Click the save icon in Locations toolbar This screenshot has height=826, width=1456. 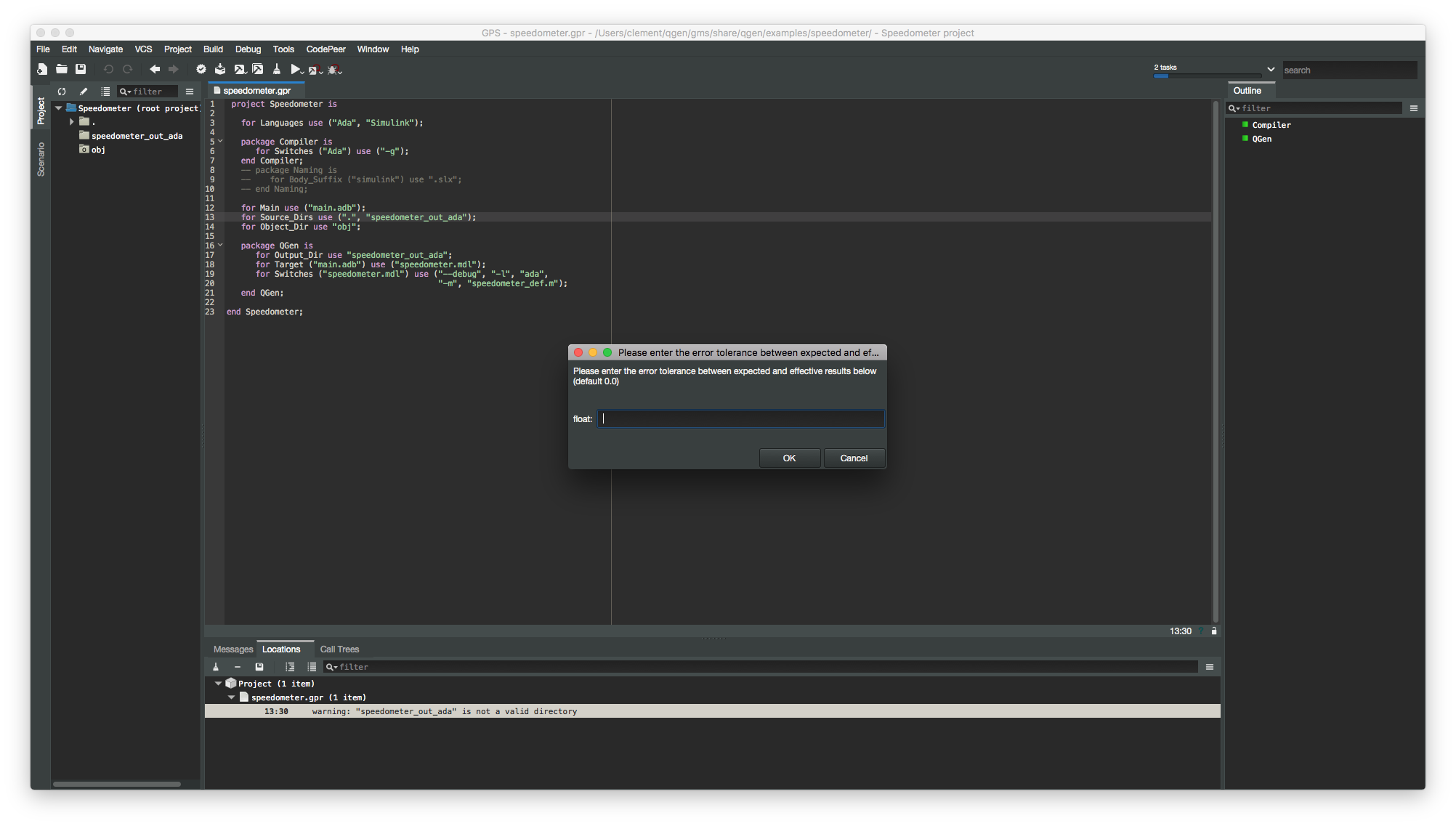(x=259, y=667)
